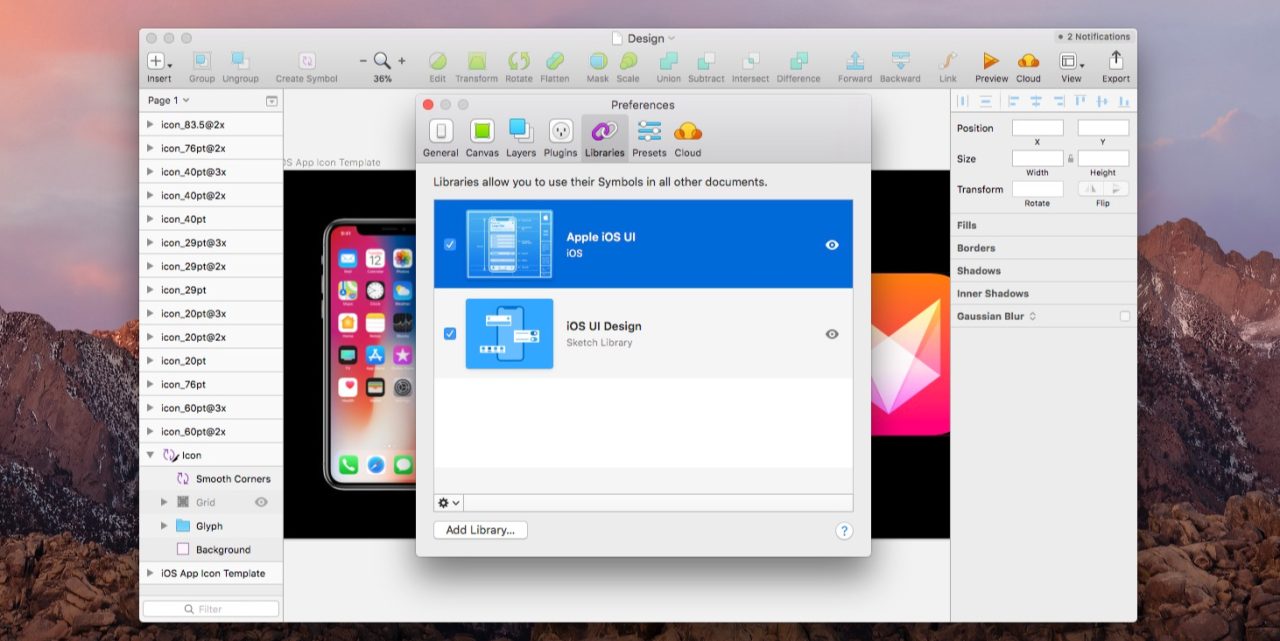1280x641 pixels.
Task: Open the gear actions menu below library list
Action: pyautogui.click(x=448, y=503)
